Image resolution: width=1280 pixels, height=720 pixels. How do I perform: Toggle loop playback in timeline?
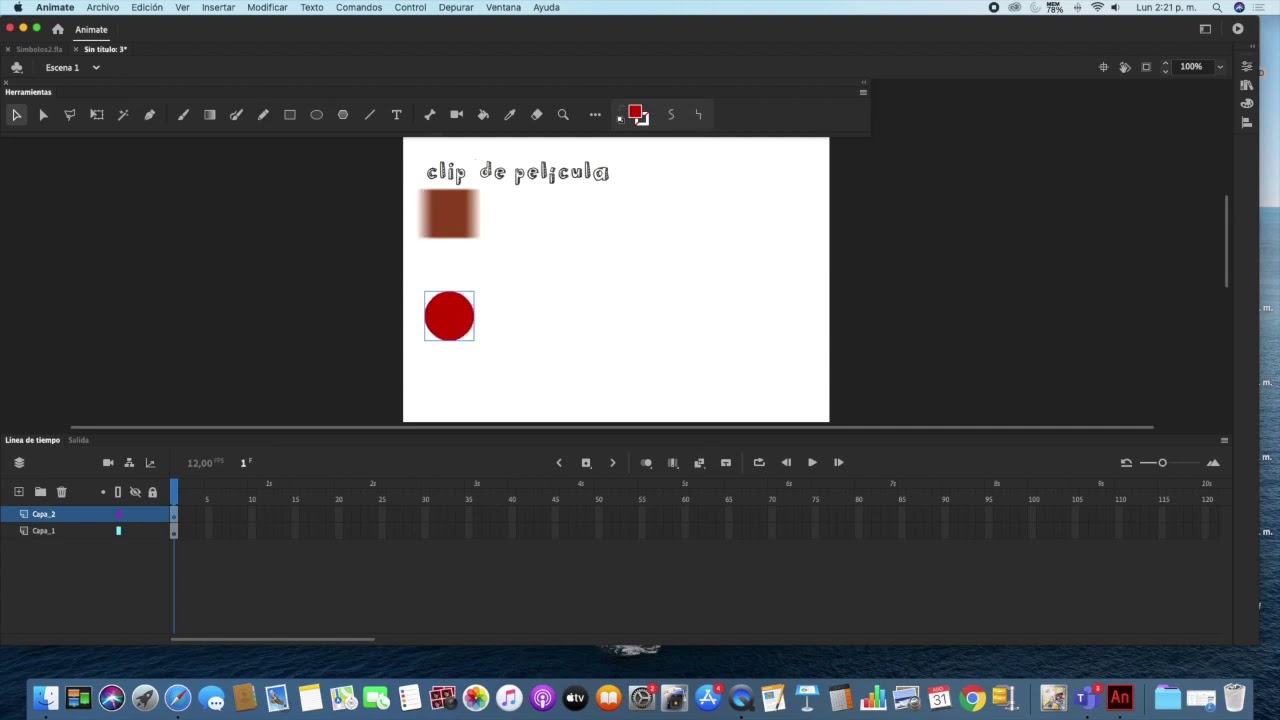pyautogui.click(x=759, y=463)
